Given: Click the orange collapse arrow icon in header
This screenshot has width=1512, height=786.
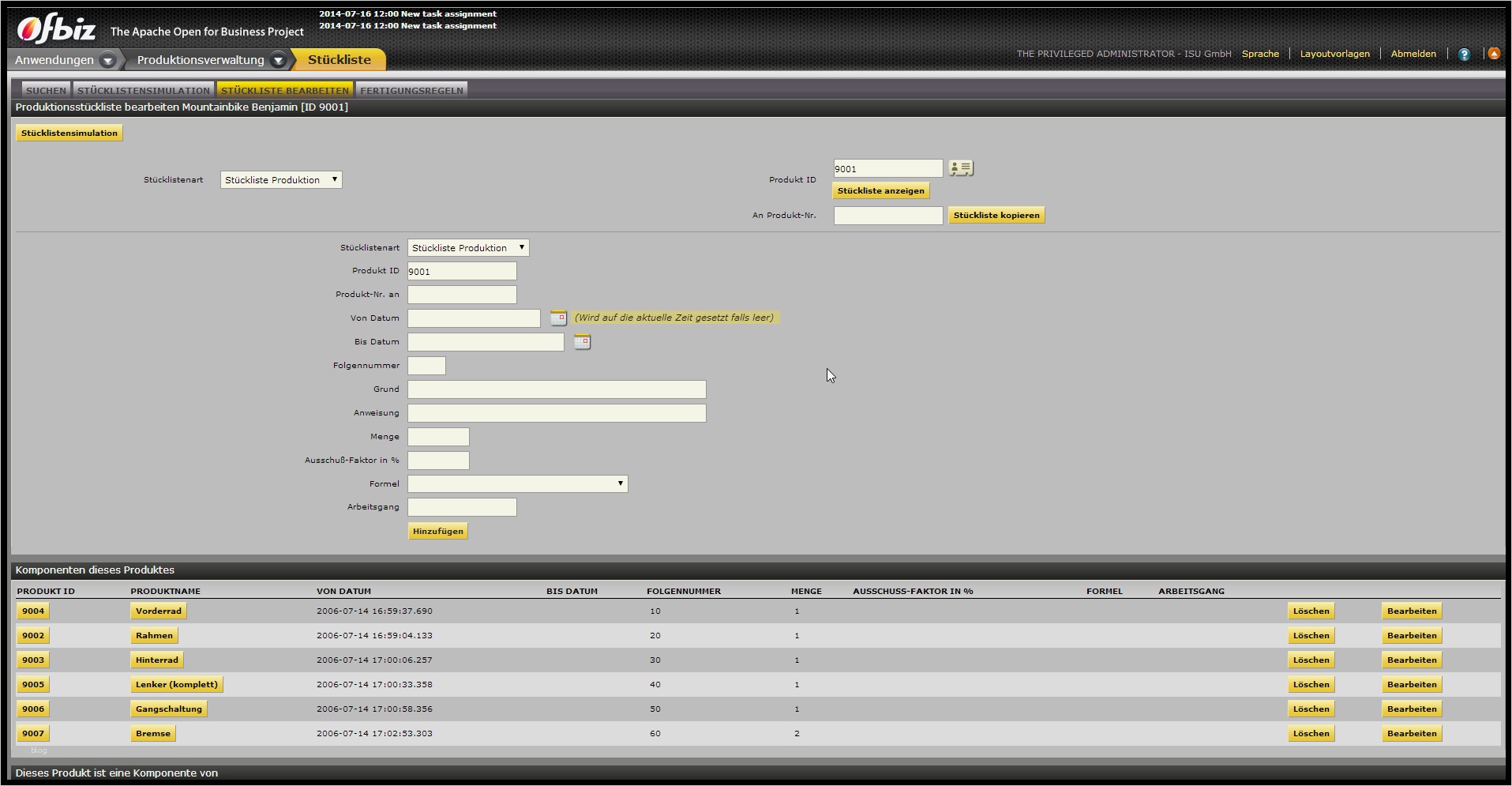Looking at the screenshot, I should (1494, 54).
